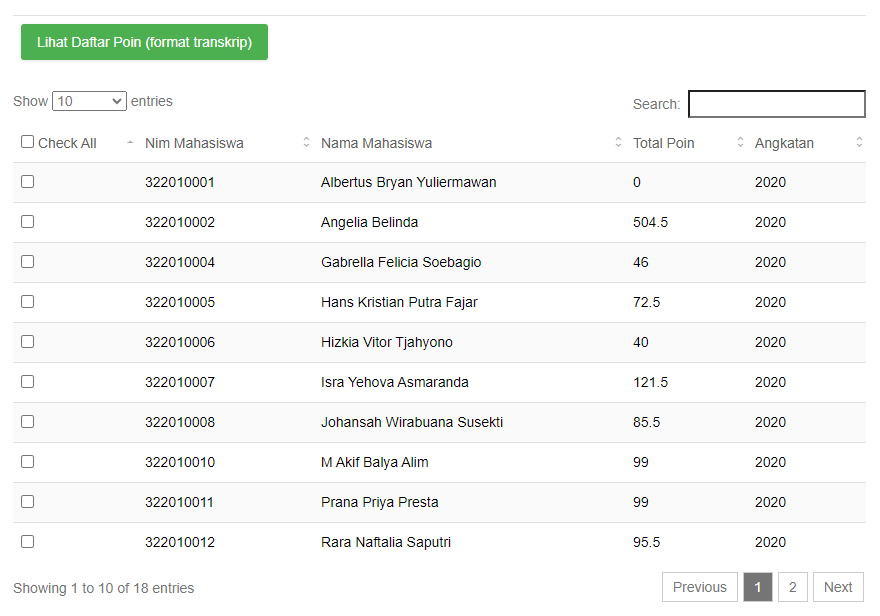Click the sort arrows for Total Poin column
This screenshot has height=616, width=880.
point(740,142)
